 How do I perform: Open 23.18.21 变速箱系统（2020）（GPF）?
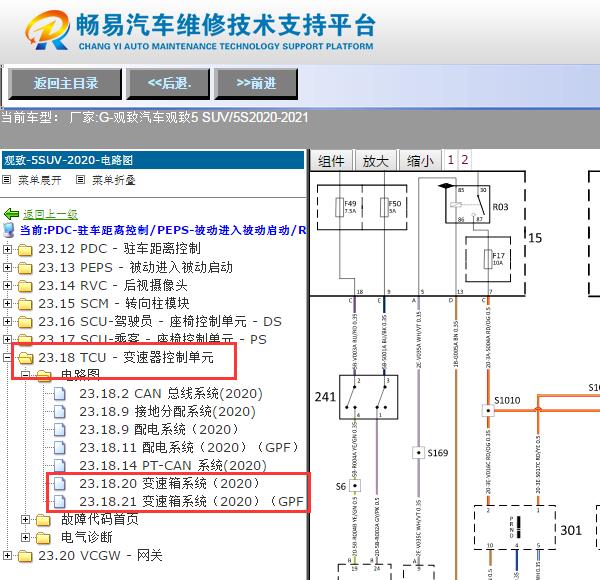tap(192, 501)
